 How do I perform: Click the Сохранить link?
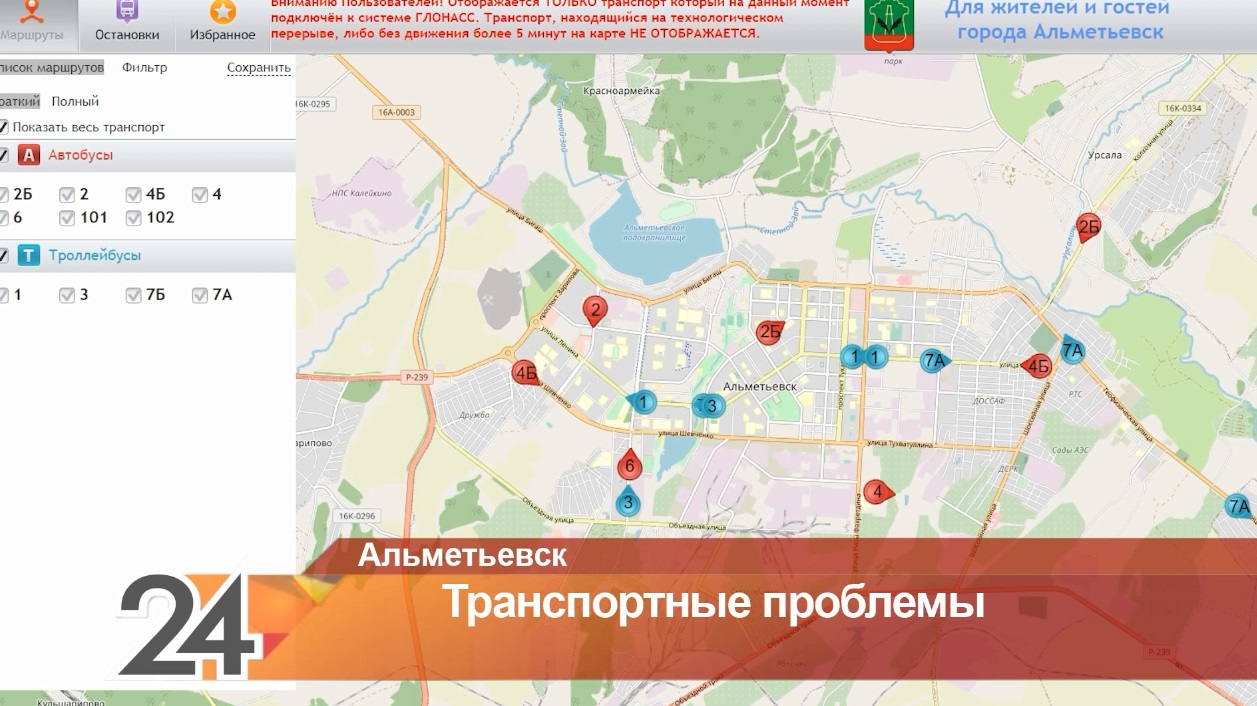point(259,68)
